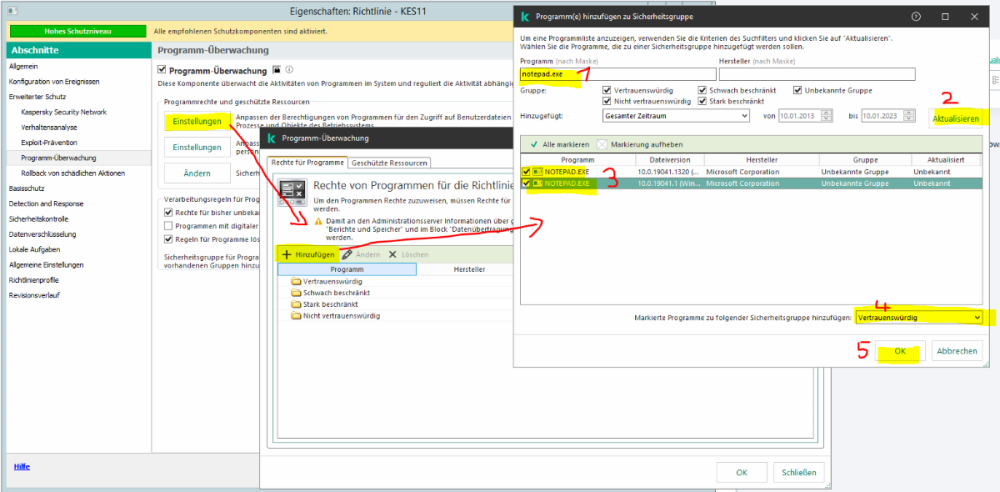
Task: Click the spinner arrows of the bis date 10.01.2023
Action: tap(910, 116)
